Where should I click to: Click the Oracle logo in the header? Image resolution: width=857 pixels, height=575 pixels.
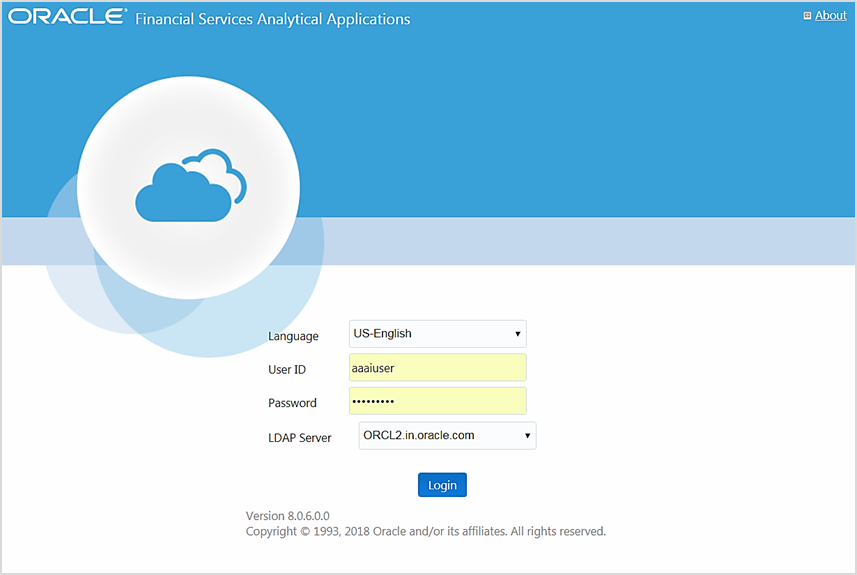[x=67, y=16]
